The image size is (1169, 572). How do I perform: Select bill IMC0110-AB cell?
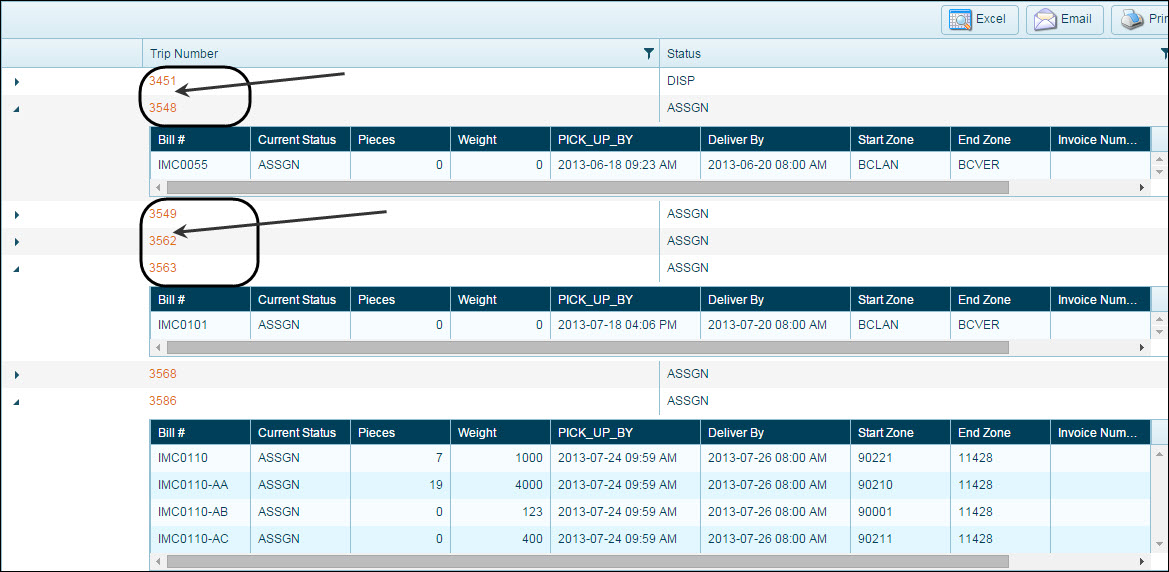[x=201, y=512]
